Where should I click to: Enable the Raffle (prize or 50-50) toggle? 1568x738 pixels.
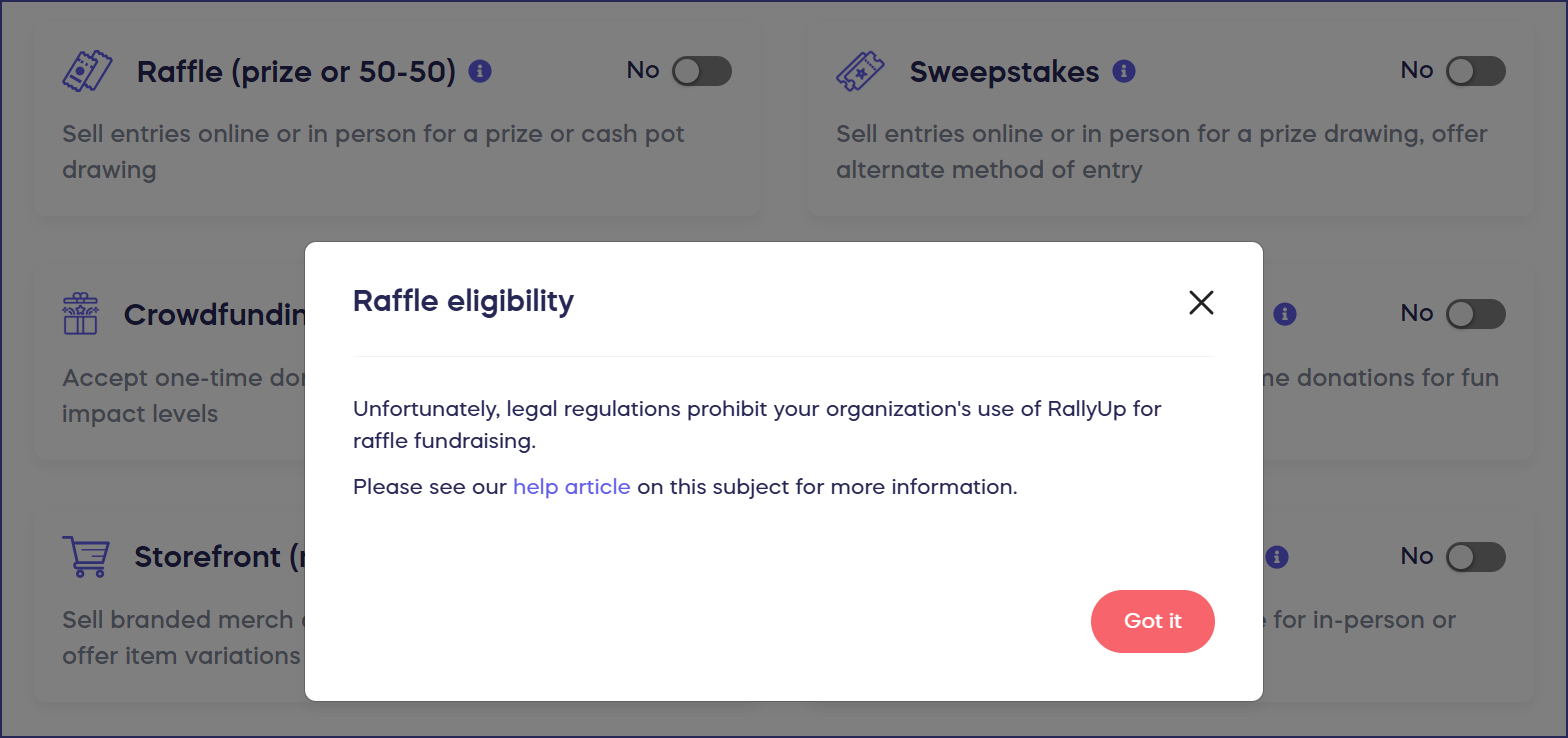[701, 71]
